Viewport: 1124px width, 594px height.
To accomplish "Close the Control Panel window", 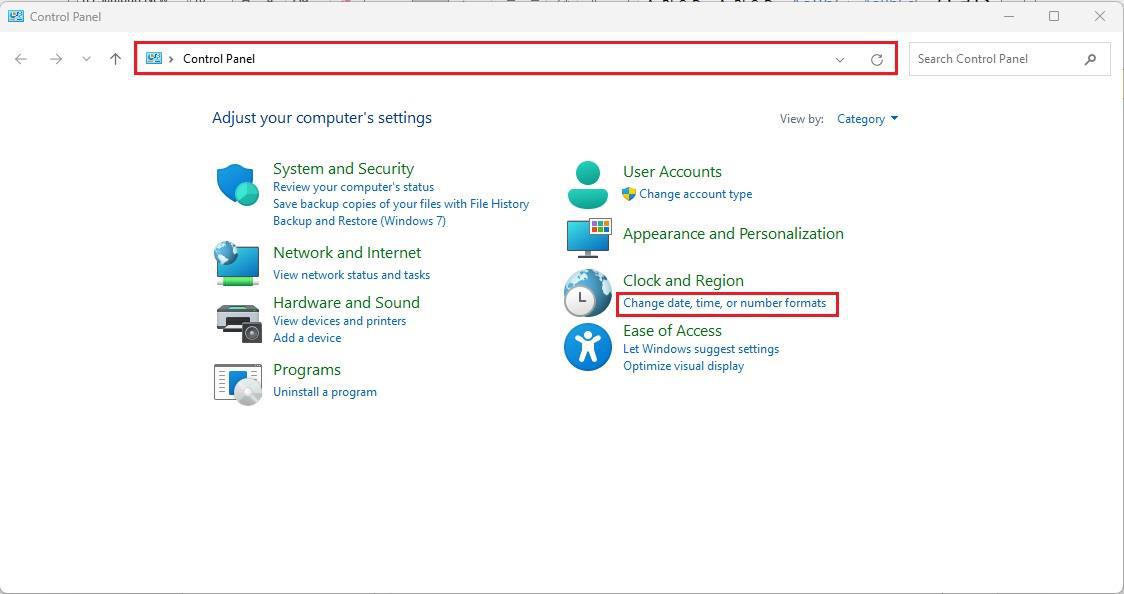I will pos(1100,16).
